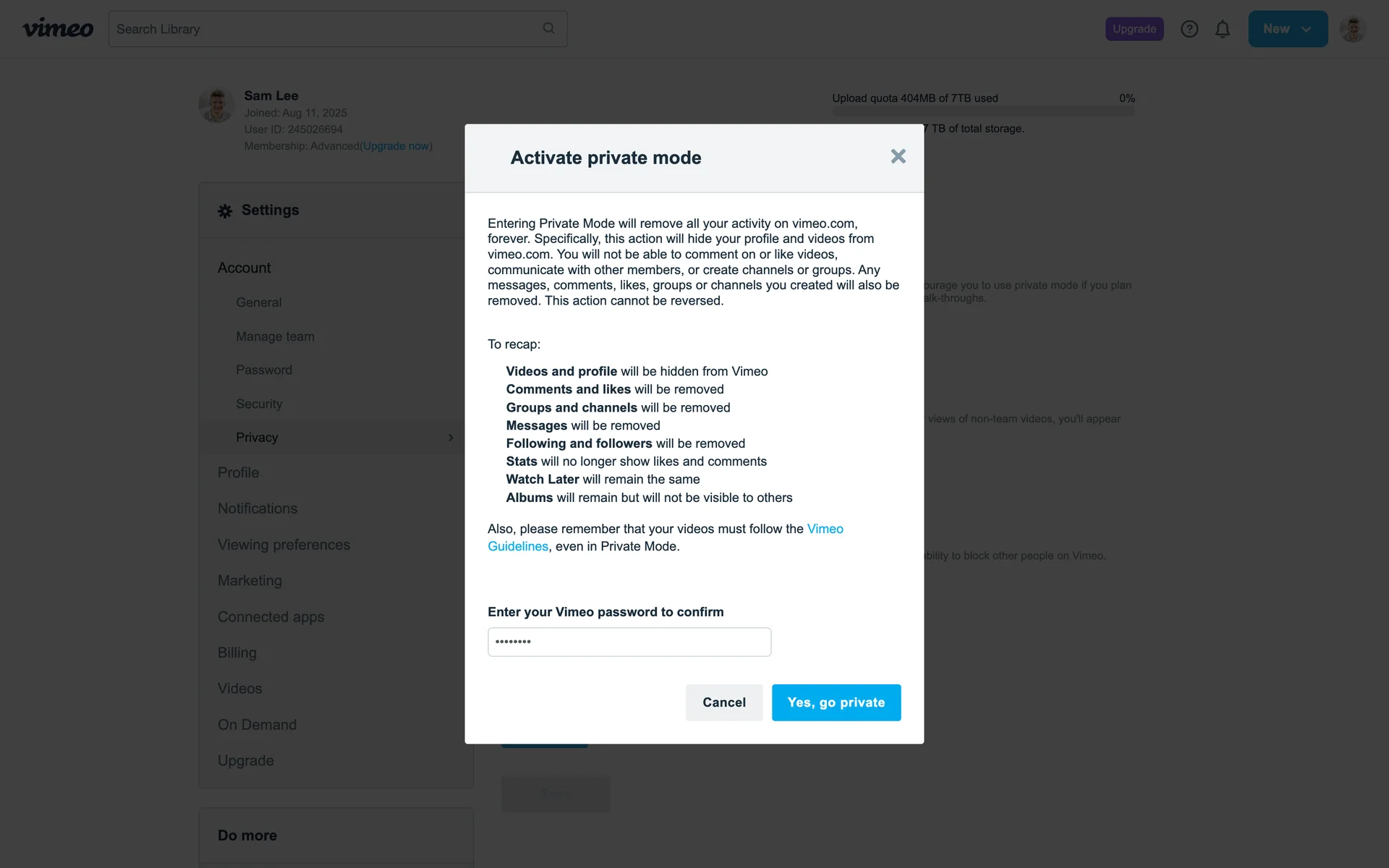
Task: Close the Activate private mode dialog
Action: pos(898,156)
